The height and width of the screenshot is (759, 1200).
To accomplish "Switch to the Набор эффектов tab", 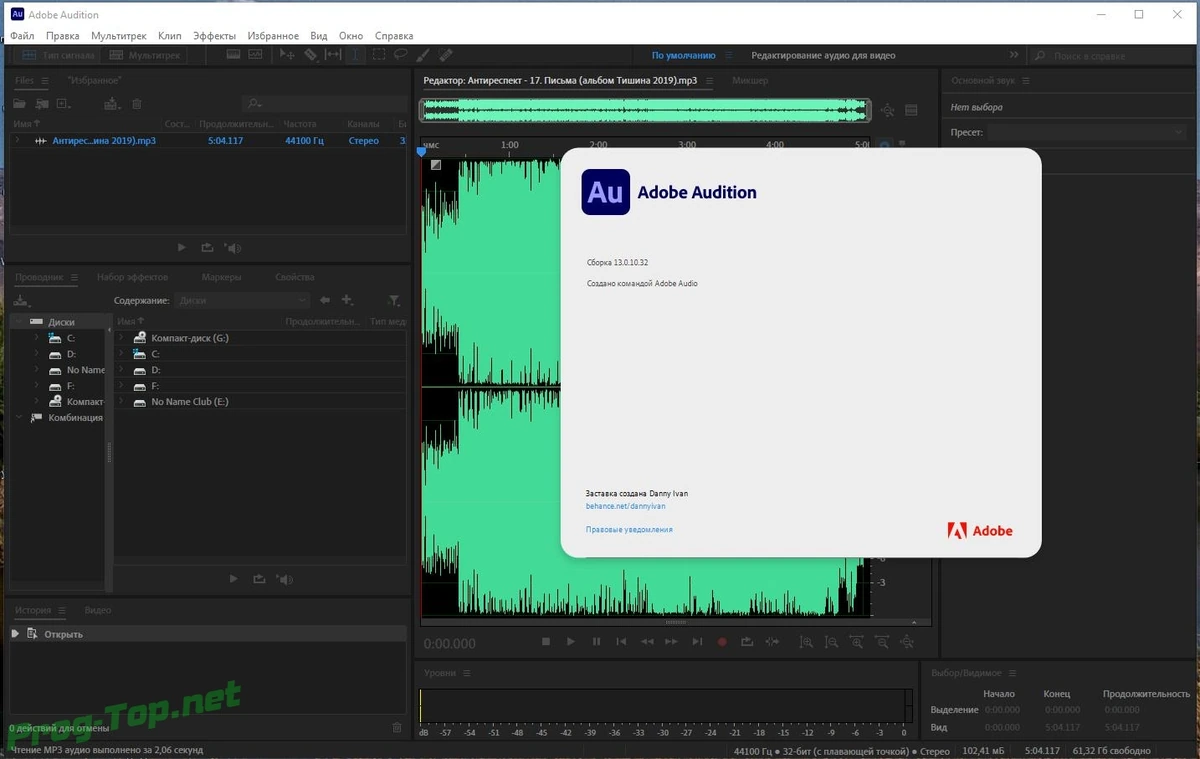I will [x=132, y=277].
